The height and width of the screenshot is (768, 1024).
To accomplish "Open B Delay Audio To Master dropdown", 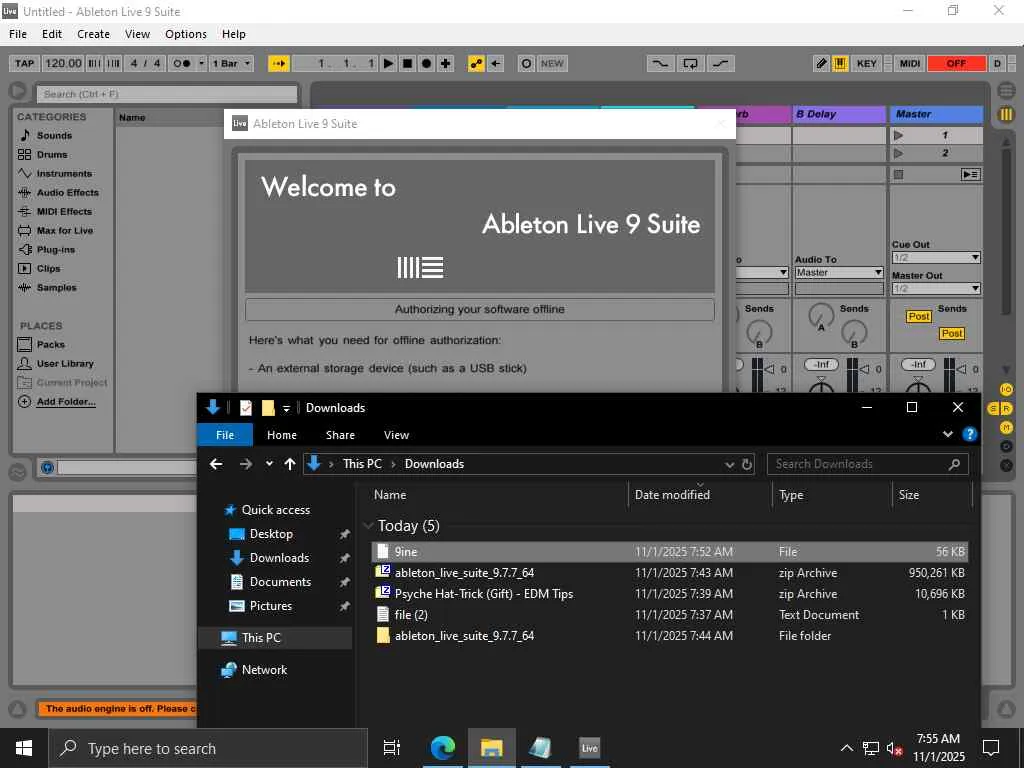I will click(x=839, y=272).
